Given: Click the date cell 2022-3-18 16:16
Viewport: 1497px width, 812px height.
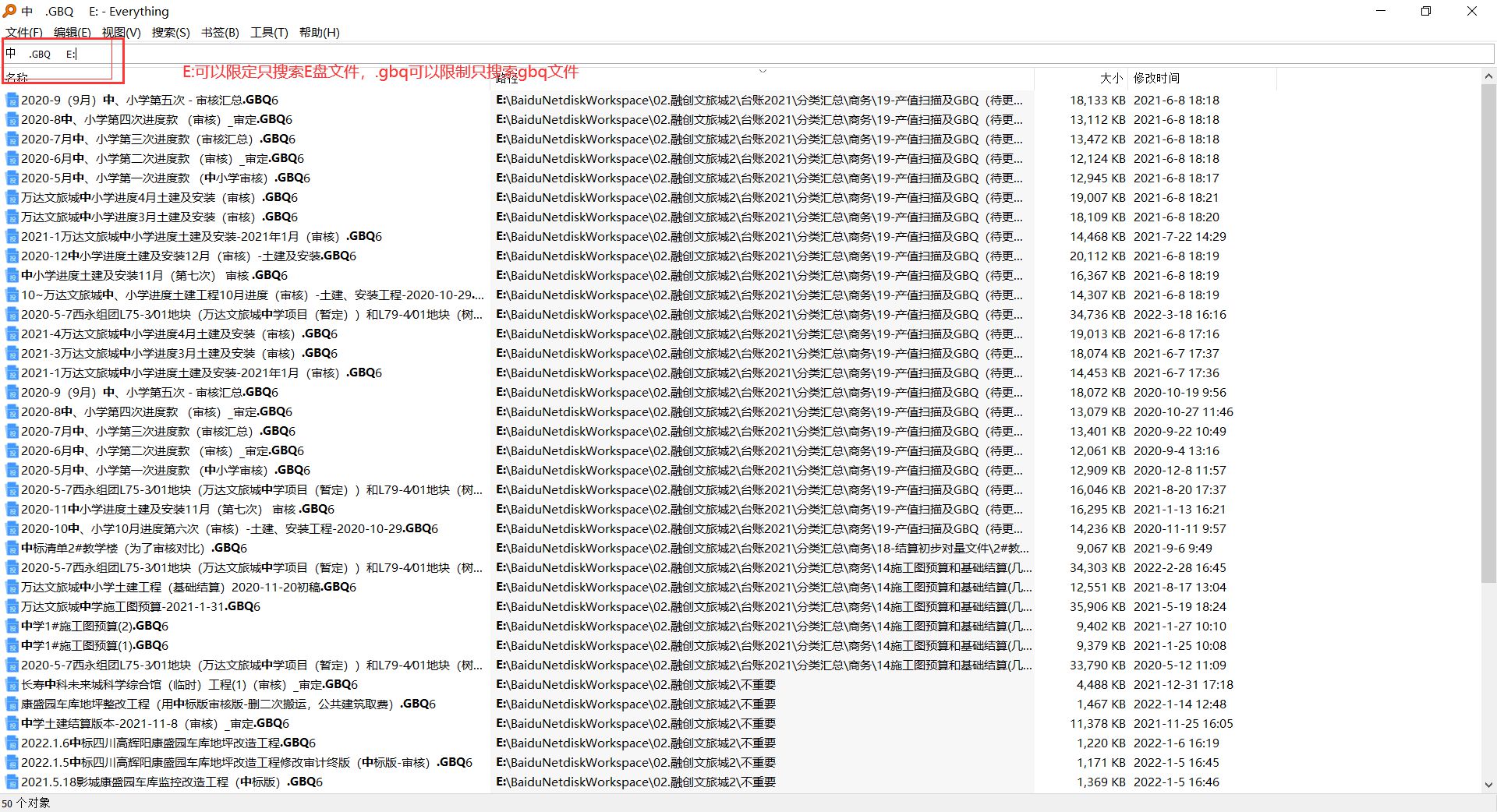Looking at the screenshot, I should pos(1180,315).
